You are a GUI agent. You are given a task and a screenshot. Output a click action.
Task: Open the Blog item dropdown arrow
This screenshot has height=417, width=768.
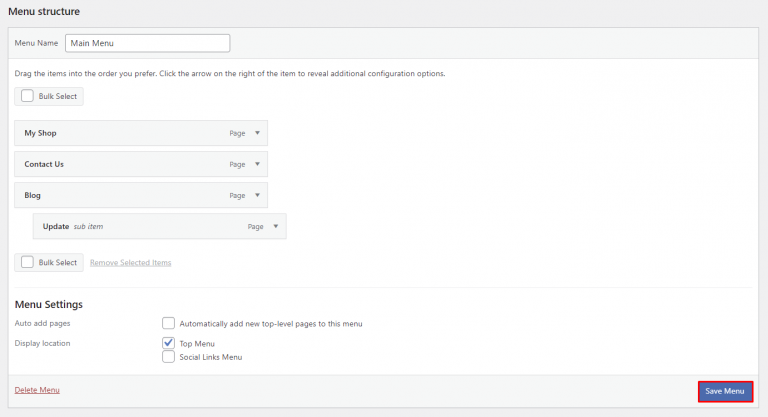pos(257,195)
